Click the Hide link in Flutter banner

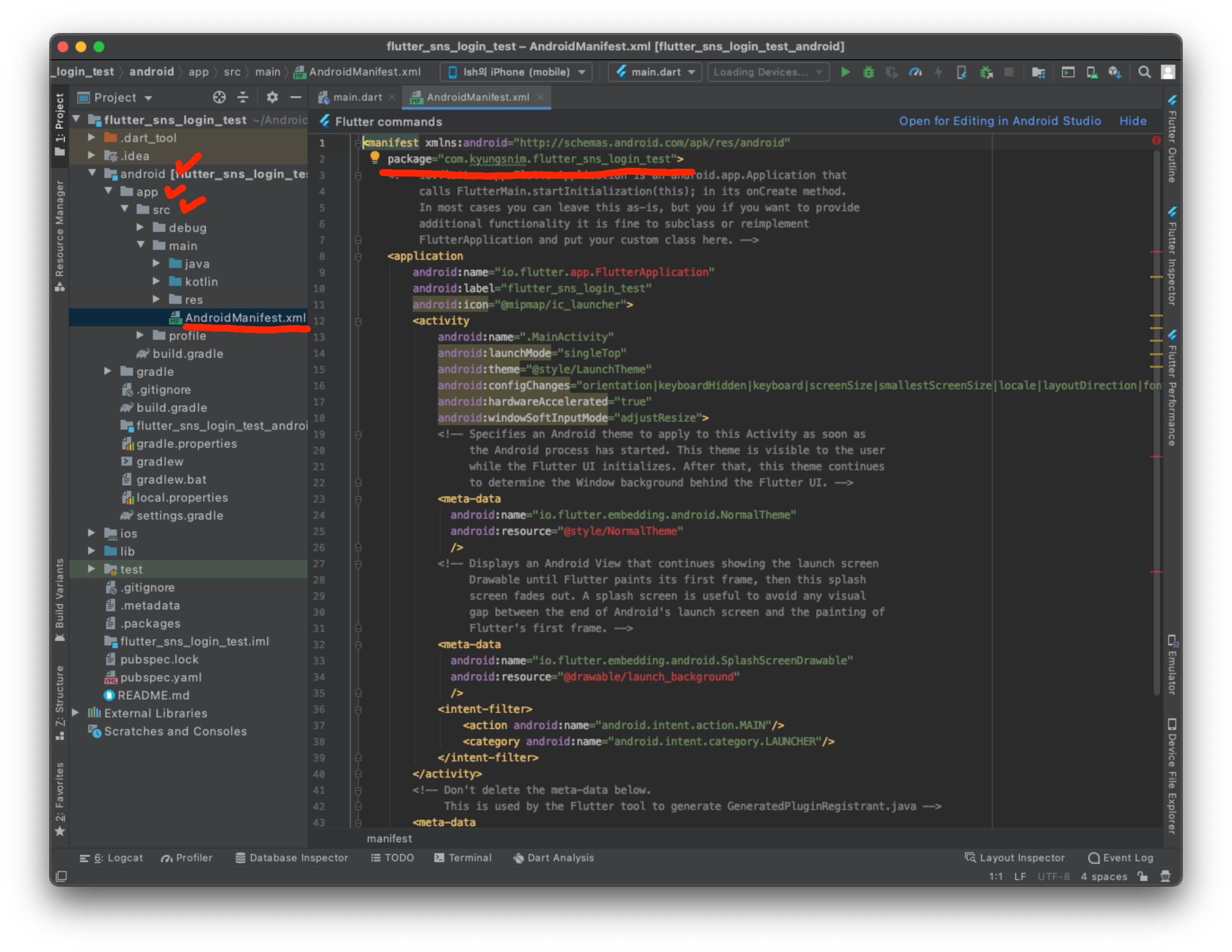coord(1132,121)
